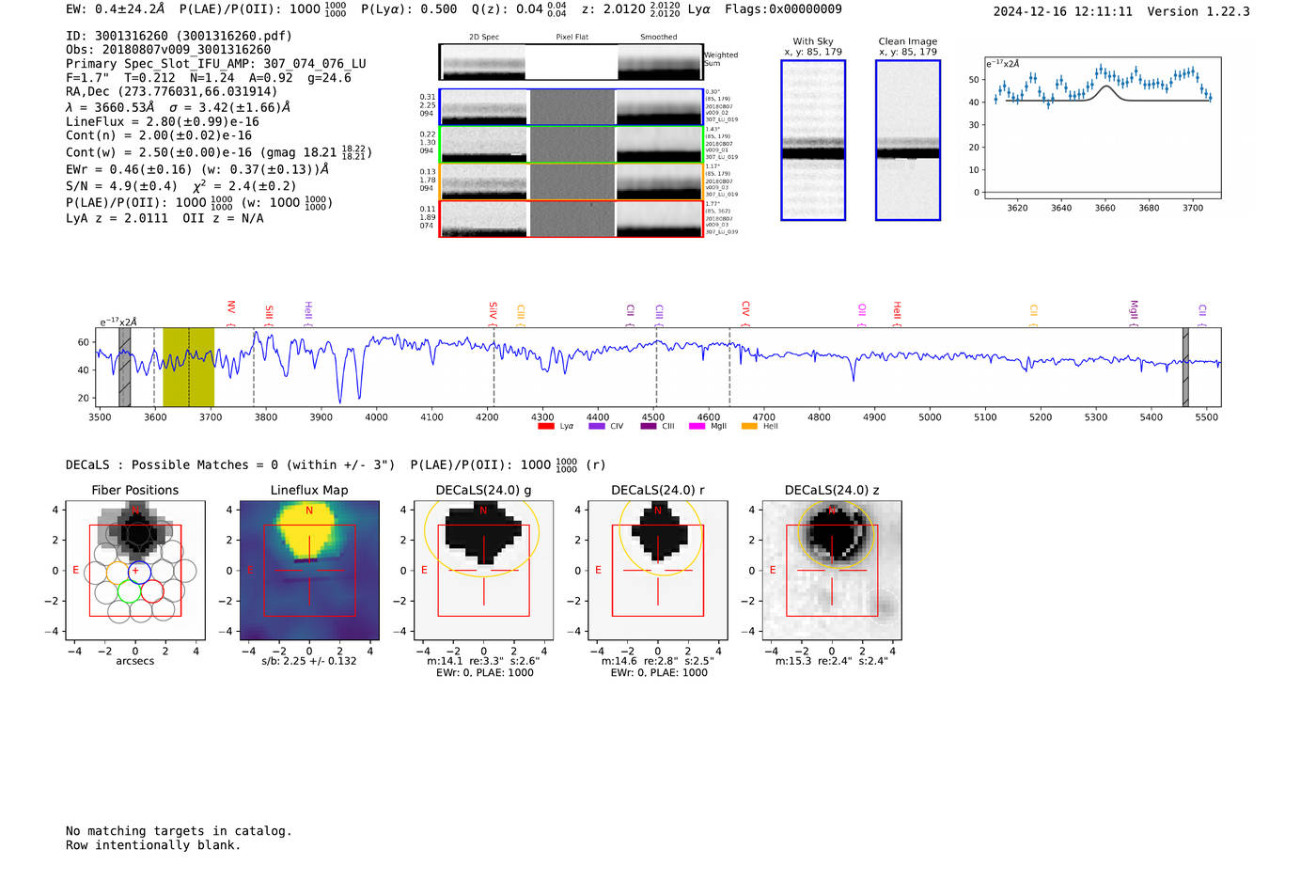This screenshot has height=896, width=1316.
Task: Select the MgII line marker above spectrum
Action: [x=1134, y=312]
